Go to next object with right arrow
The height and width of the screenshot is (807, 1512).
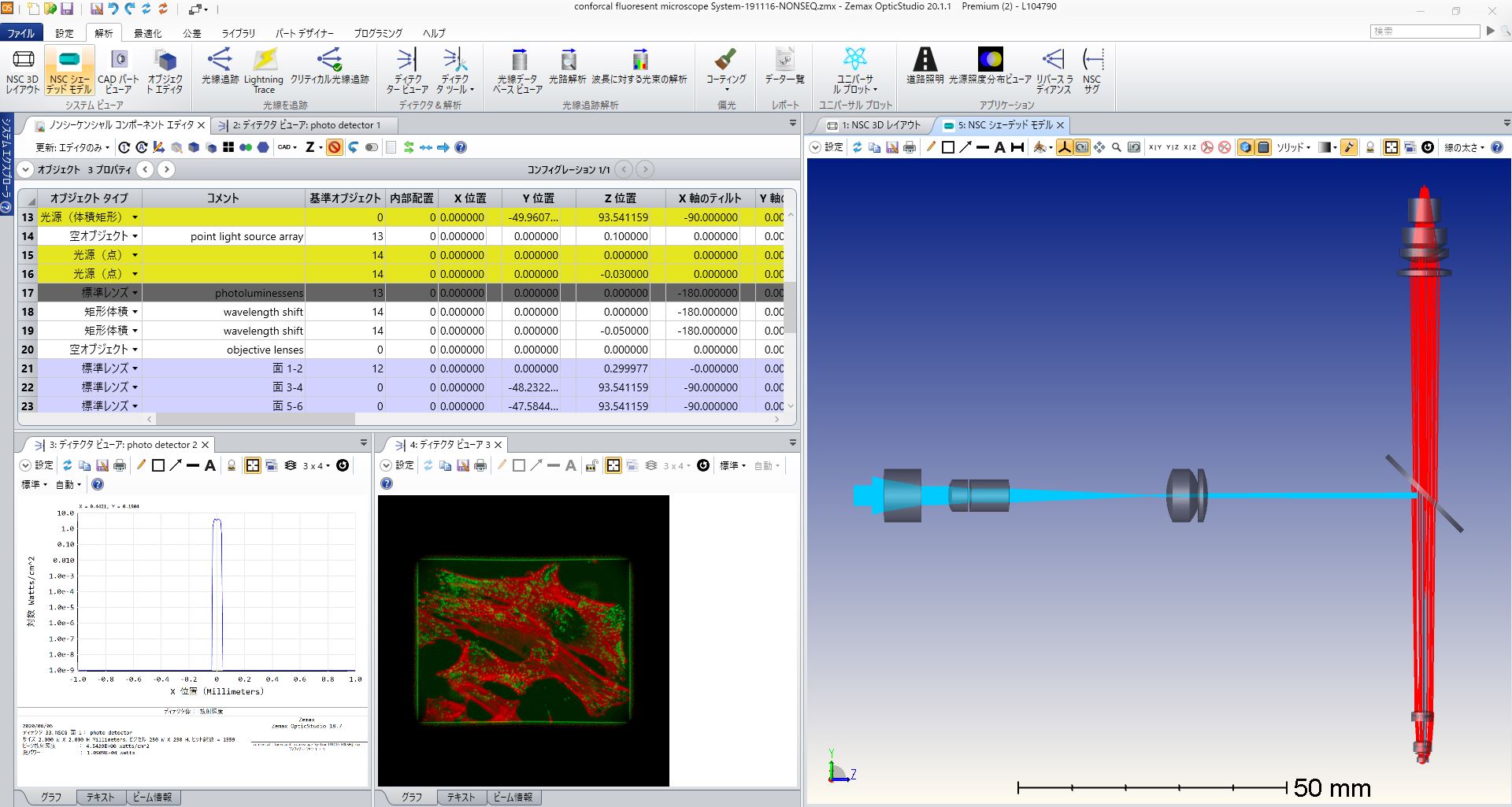pyautogui.click(x=166, y=169)
